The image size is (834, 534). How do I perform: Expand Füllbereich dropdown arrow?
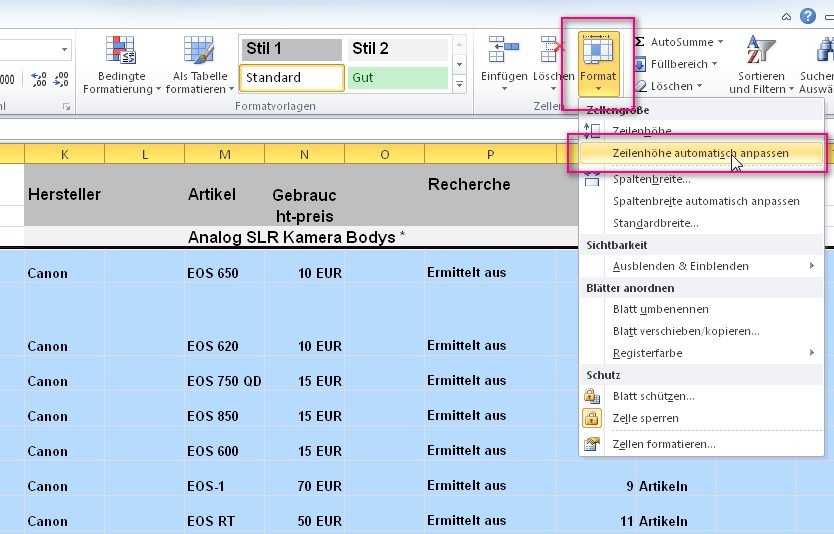tap(715, 64)
